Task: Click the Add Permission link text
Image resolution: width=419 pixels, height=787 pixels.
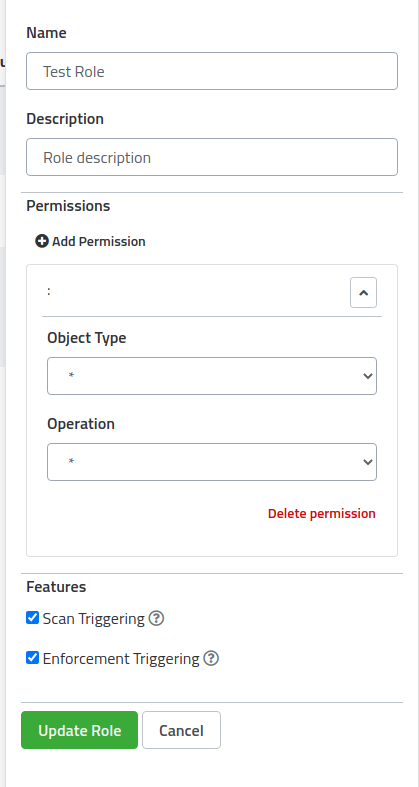Action: click(99, 241)
